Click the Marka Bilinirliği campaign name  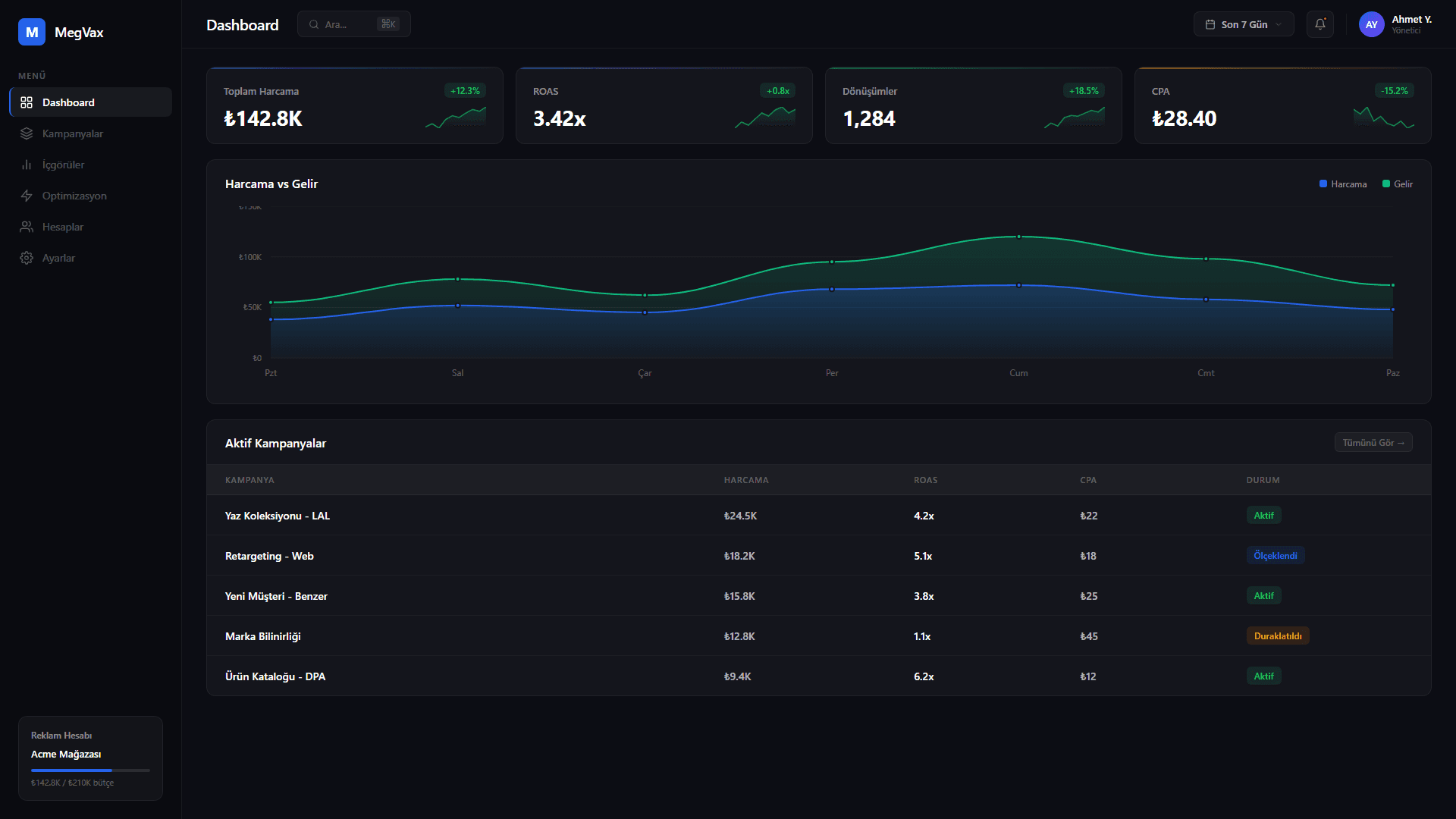(263, 636)
